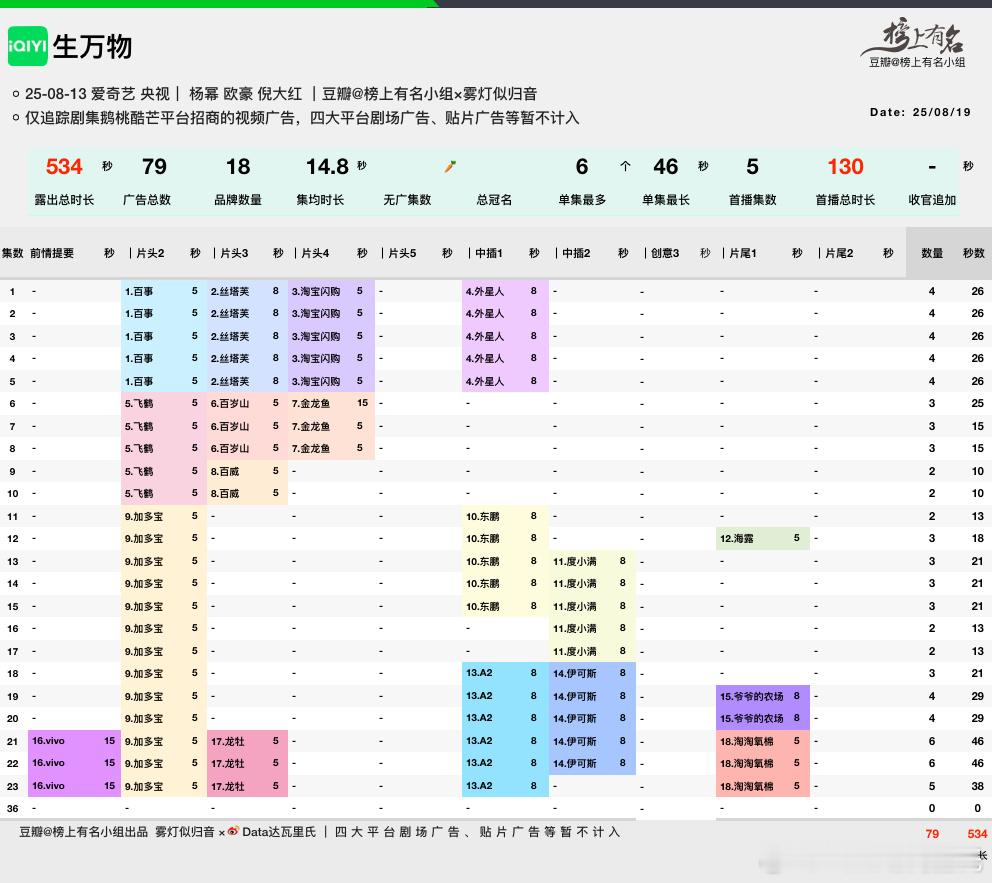This screenshot has width=992, height=883.
Task: Click the 收官追加 label
Action: (932, 200)
